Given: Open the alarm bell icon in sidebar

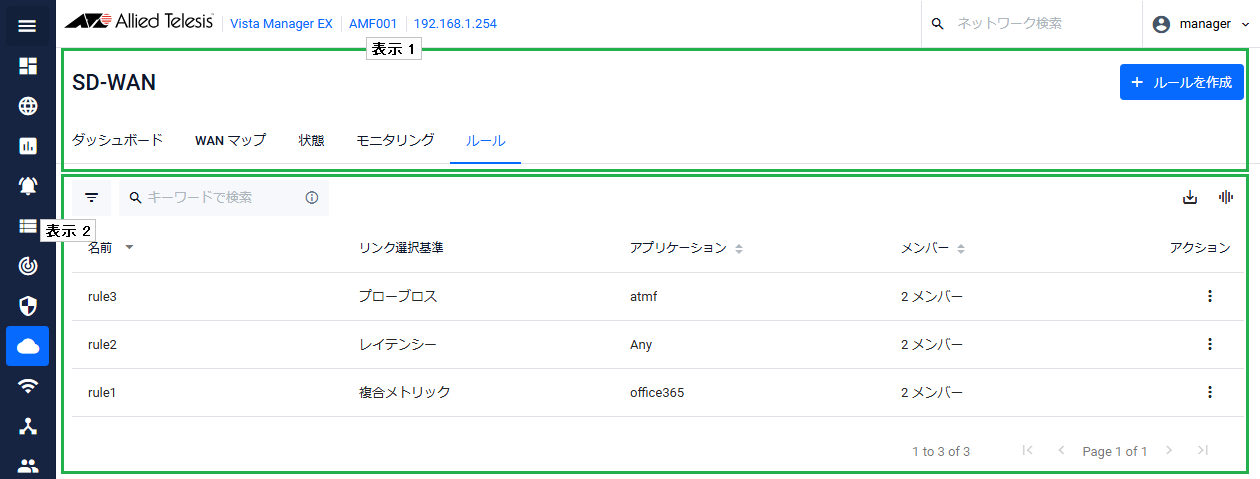Looking at the screenshot, I should tap(28, 186).
